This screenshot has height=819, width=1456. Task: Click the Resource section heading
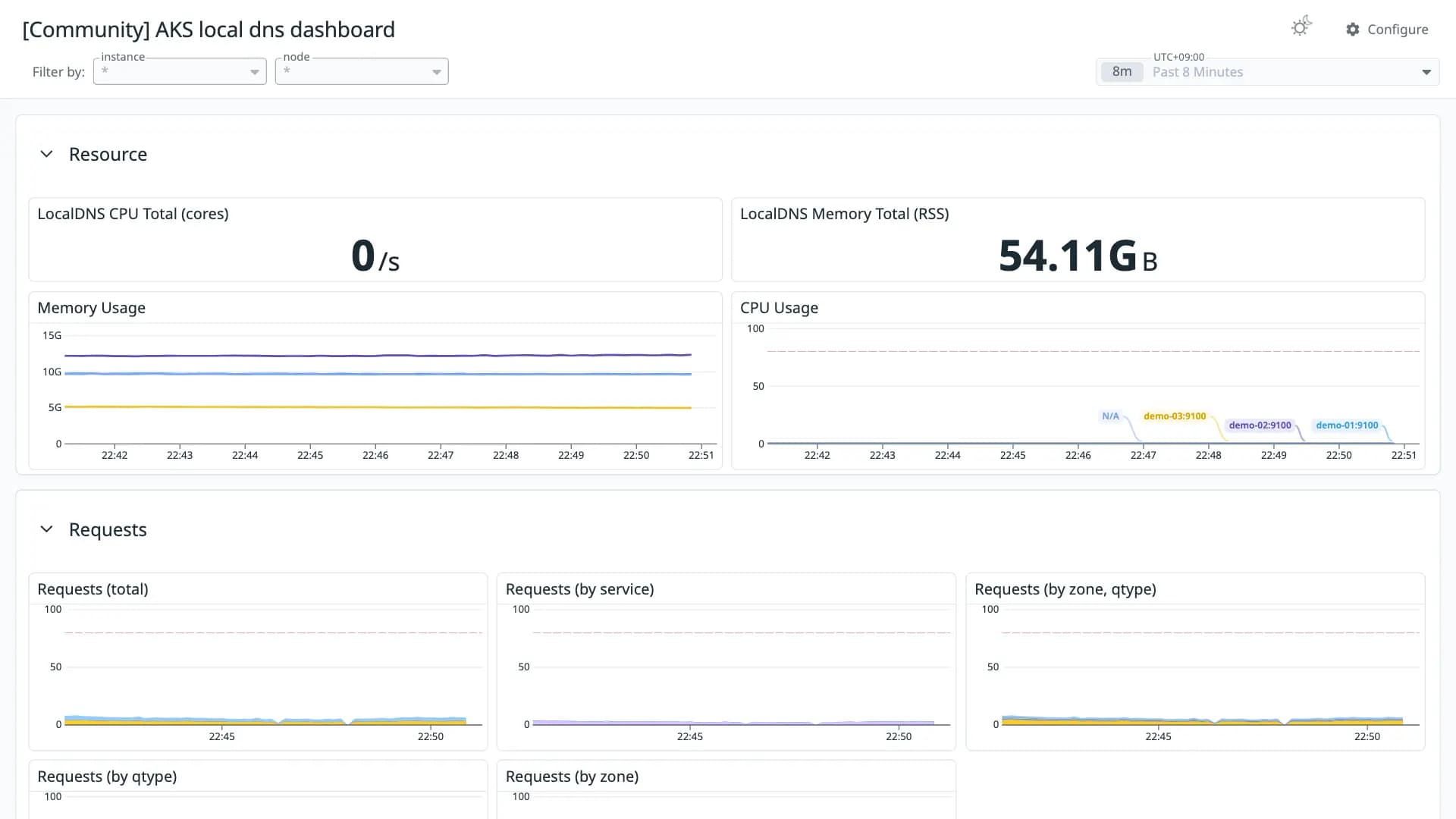point(108,155)
